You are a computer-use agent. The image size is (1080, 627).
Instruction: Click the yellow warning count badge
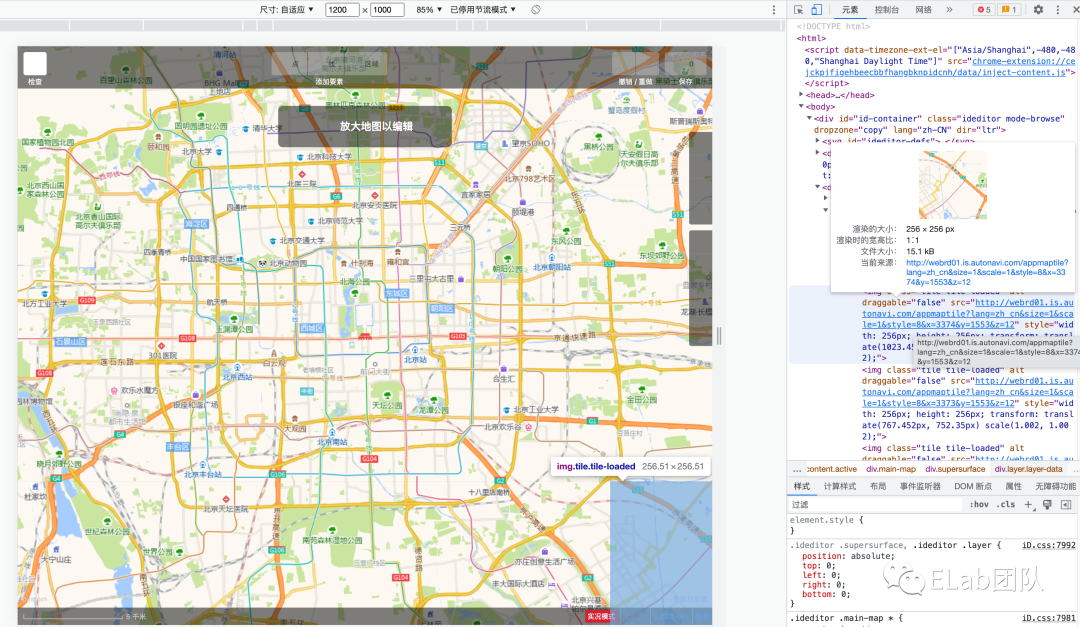point(1009,10)
